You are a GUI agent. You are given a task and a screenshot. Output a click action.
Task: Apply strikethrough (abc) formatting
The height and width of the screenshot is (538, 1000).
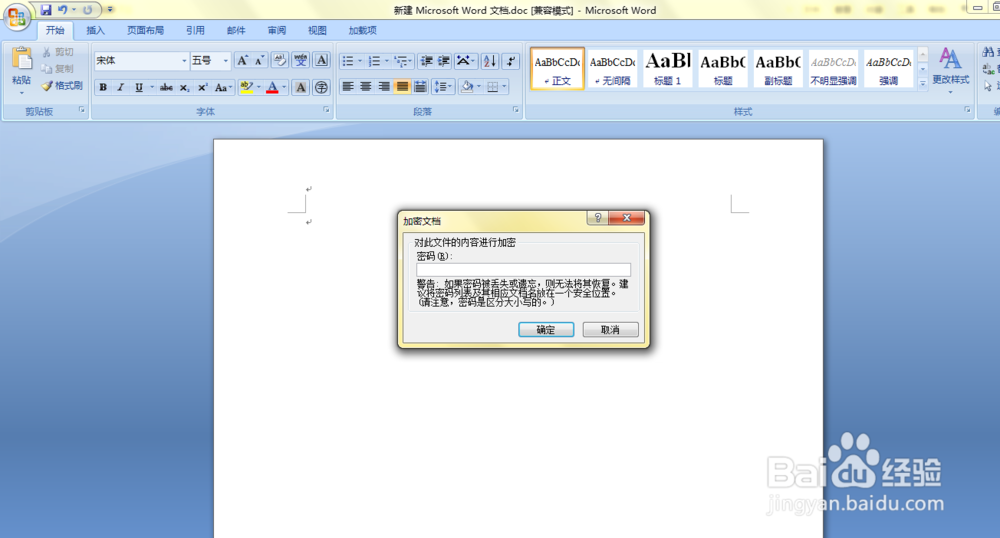click(166, 87)
